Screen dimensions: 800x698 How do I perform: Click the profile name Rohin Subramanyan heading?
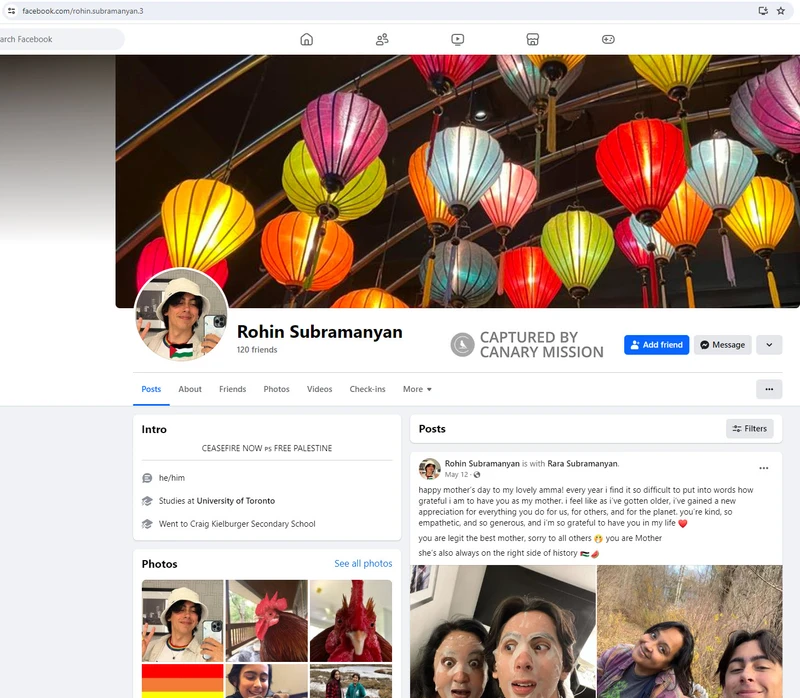click(x=319, y=332)
